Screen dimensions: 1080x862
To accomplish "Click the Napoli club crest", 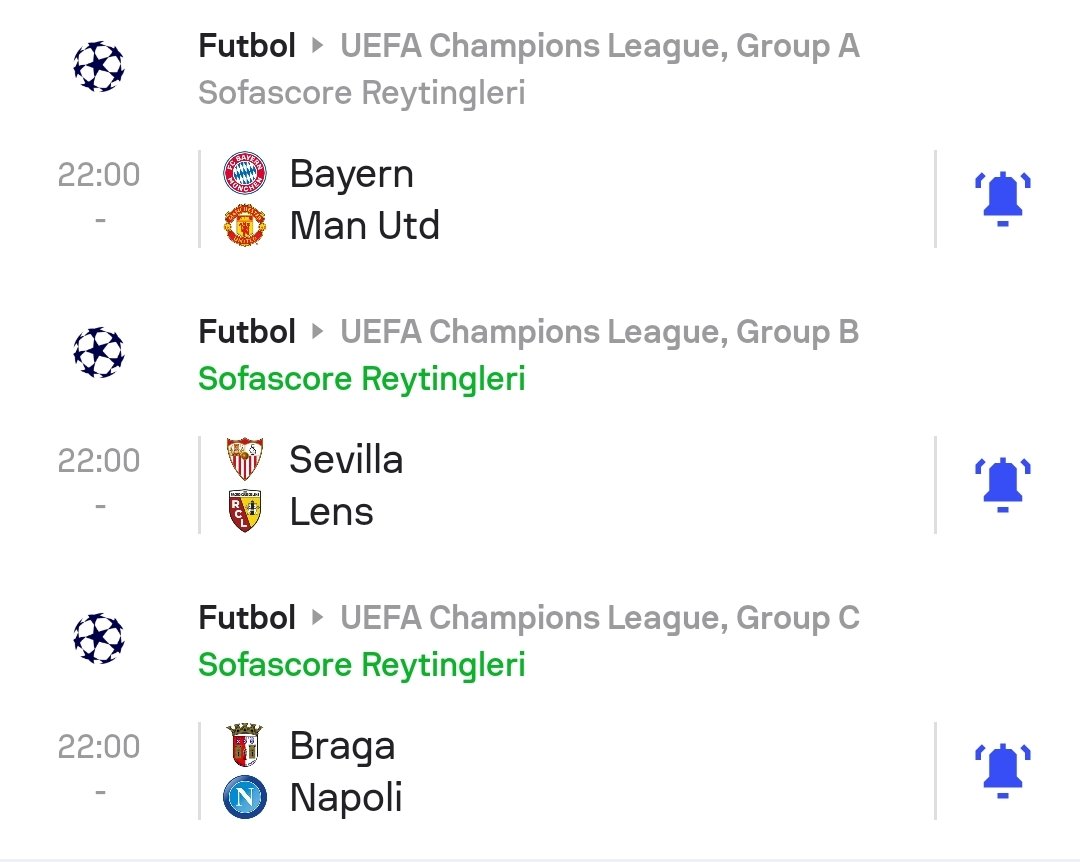I will 244,798.
